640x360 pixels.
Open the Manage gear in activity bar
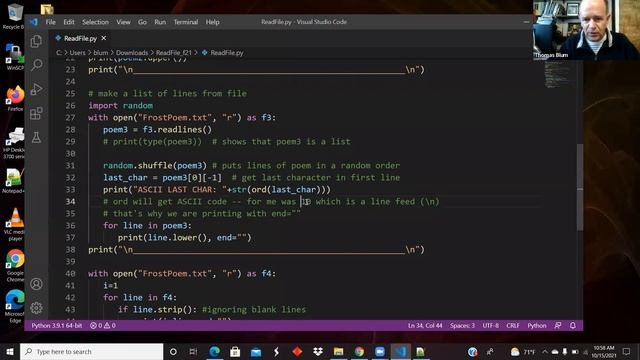[36, 308]
